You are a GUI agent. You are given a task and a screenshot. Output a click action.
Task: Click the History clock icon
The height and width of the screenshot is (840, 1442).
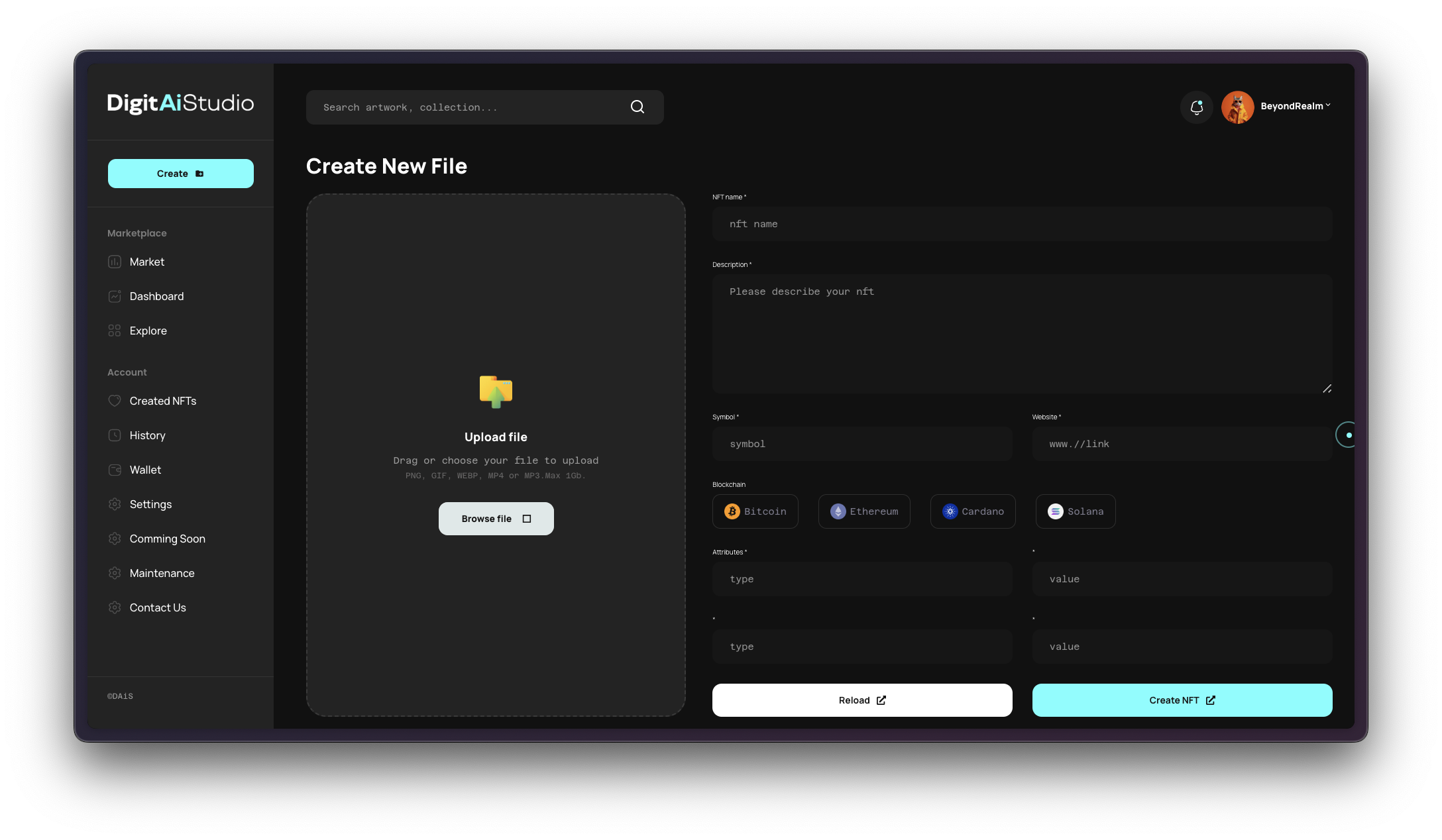click(x=115, y=435)
